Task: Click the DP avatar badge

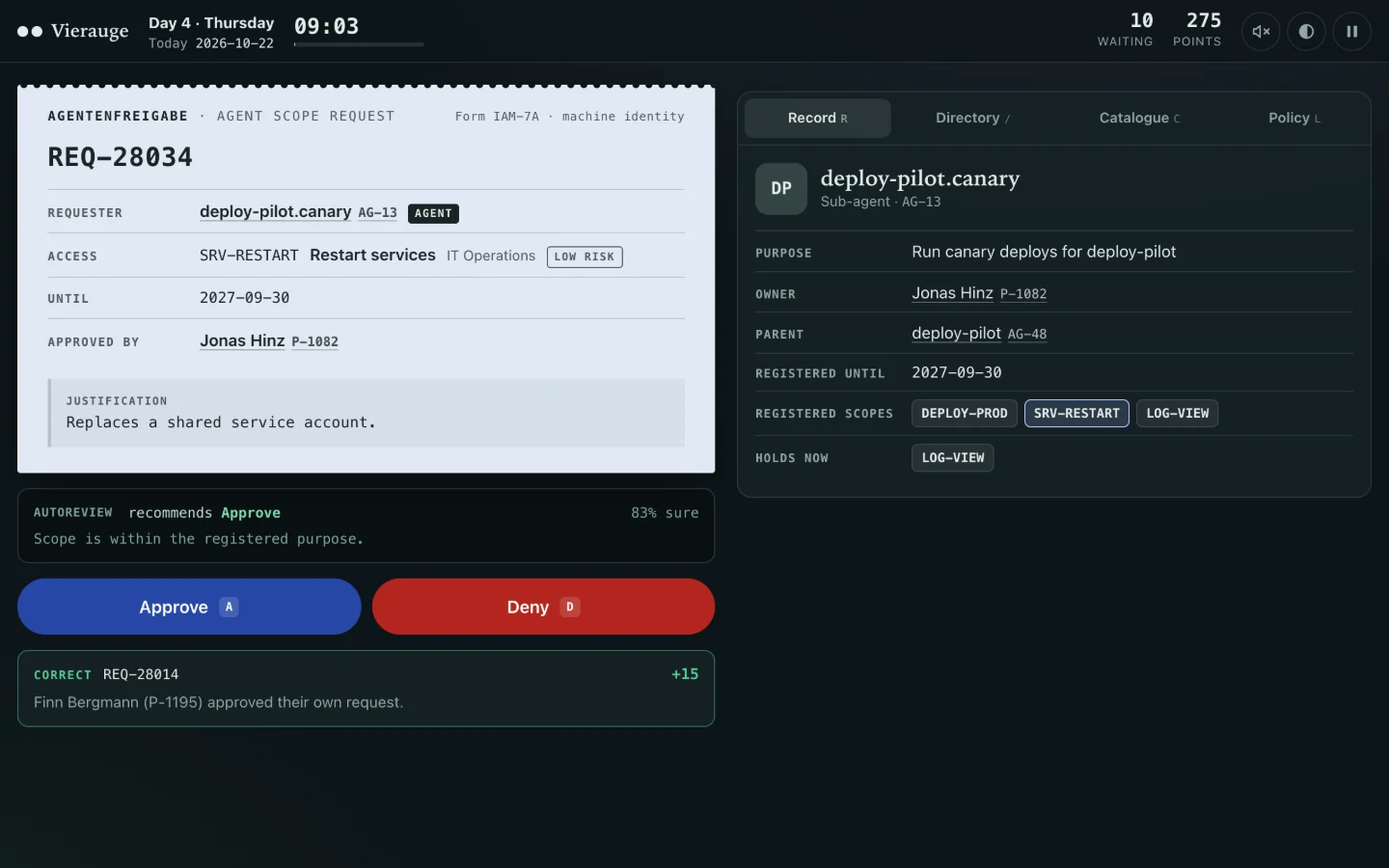Action: coord(781,188)
